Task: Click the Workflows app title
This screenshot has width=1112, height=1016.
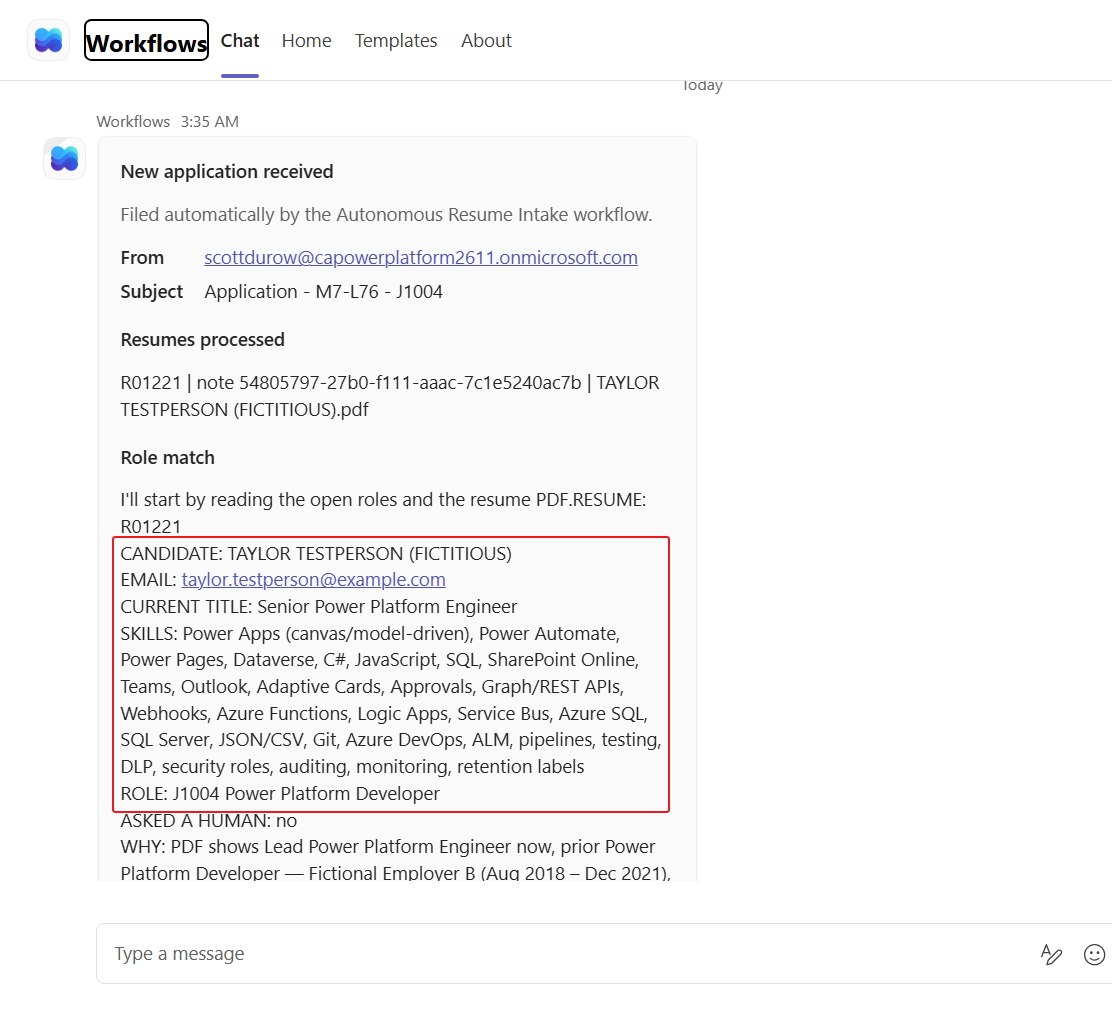Action: tap(146, 41)
